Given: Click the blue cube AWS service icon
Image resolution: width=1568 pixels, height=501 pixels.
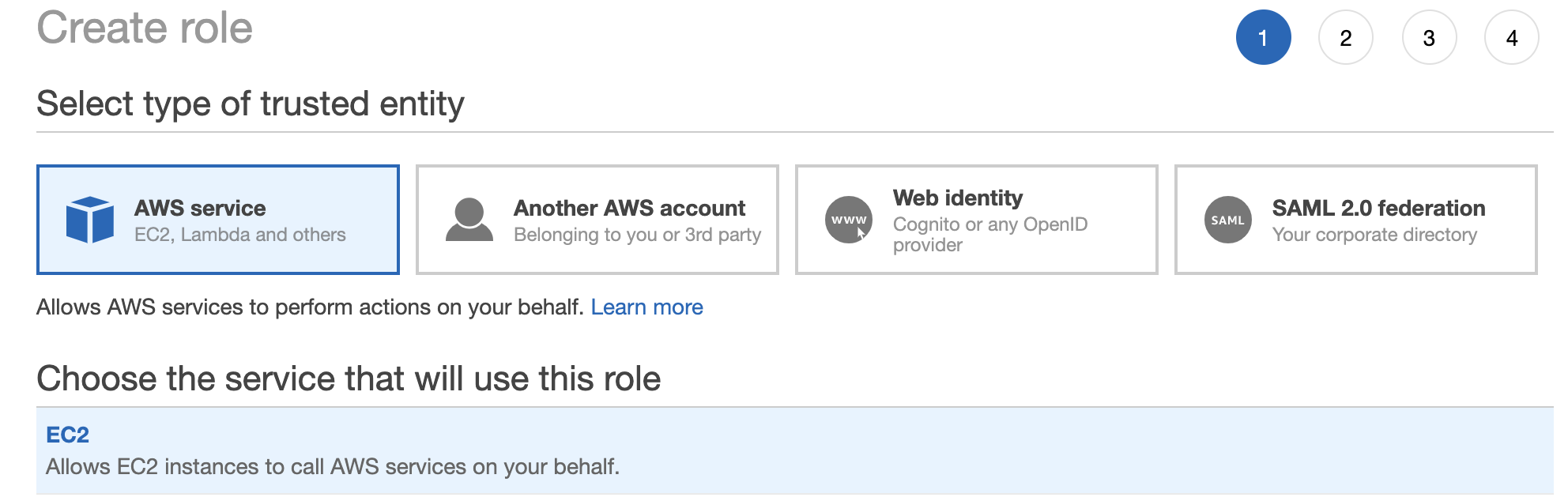Looking at the screenshot, I should (x=90, y=220).
